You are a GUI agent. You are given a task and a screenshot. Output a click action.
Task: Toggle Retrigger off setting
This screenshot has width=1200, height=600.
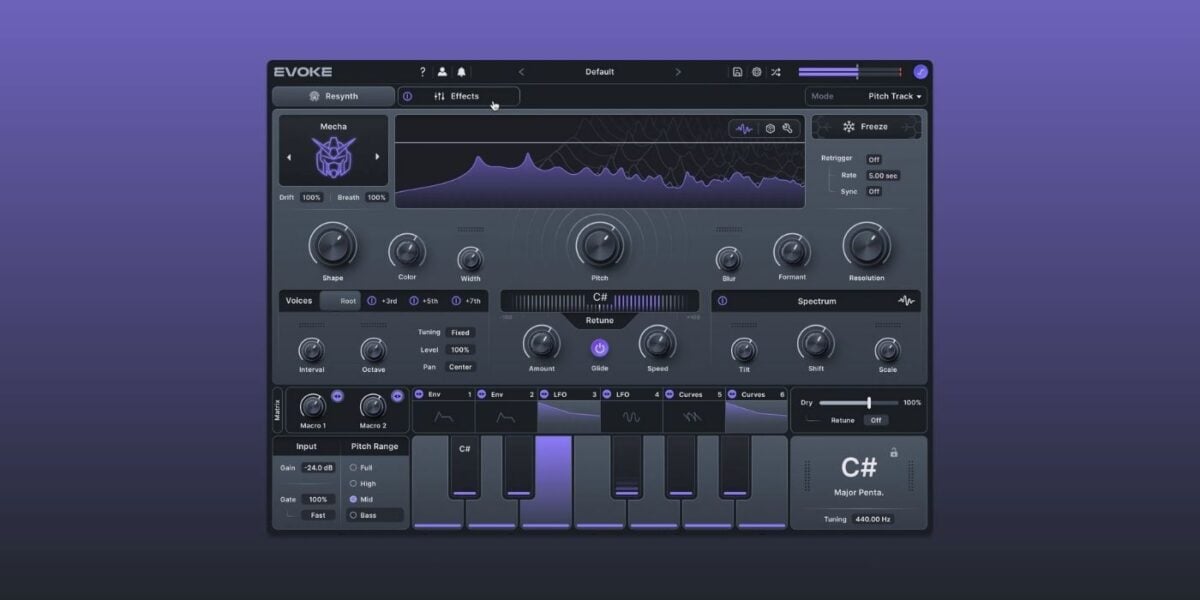coord(875,158)
